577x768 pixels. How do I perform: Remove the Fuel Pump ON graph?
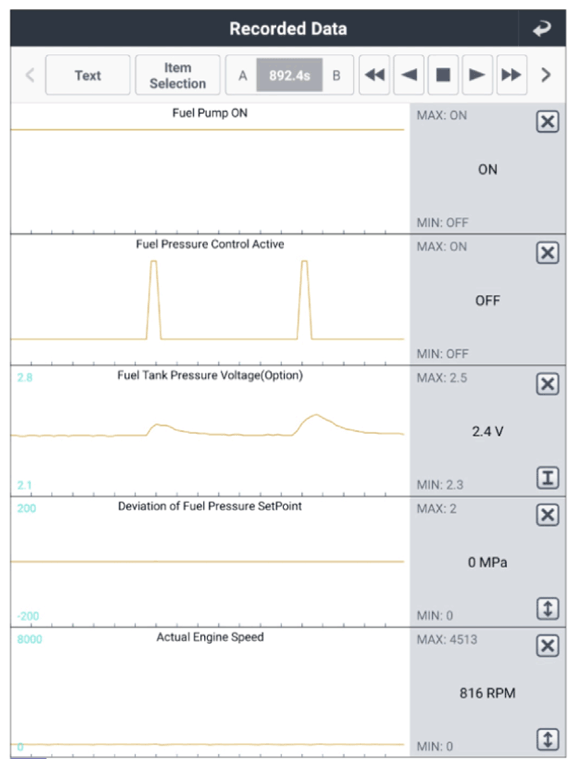(x=548, y=121)
